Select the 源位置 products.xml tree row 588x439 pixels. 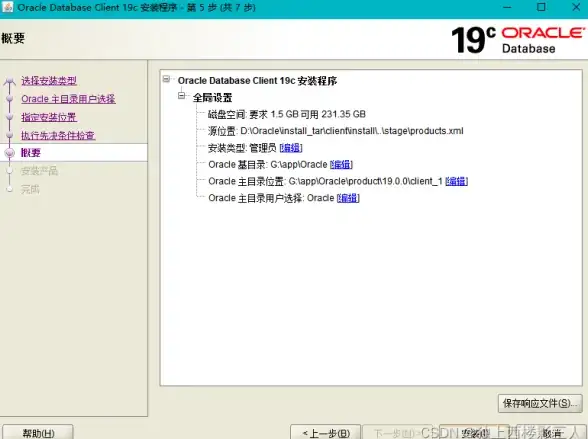click(336, 131)
